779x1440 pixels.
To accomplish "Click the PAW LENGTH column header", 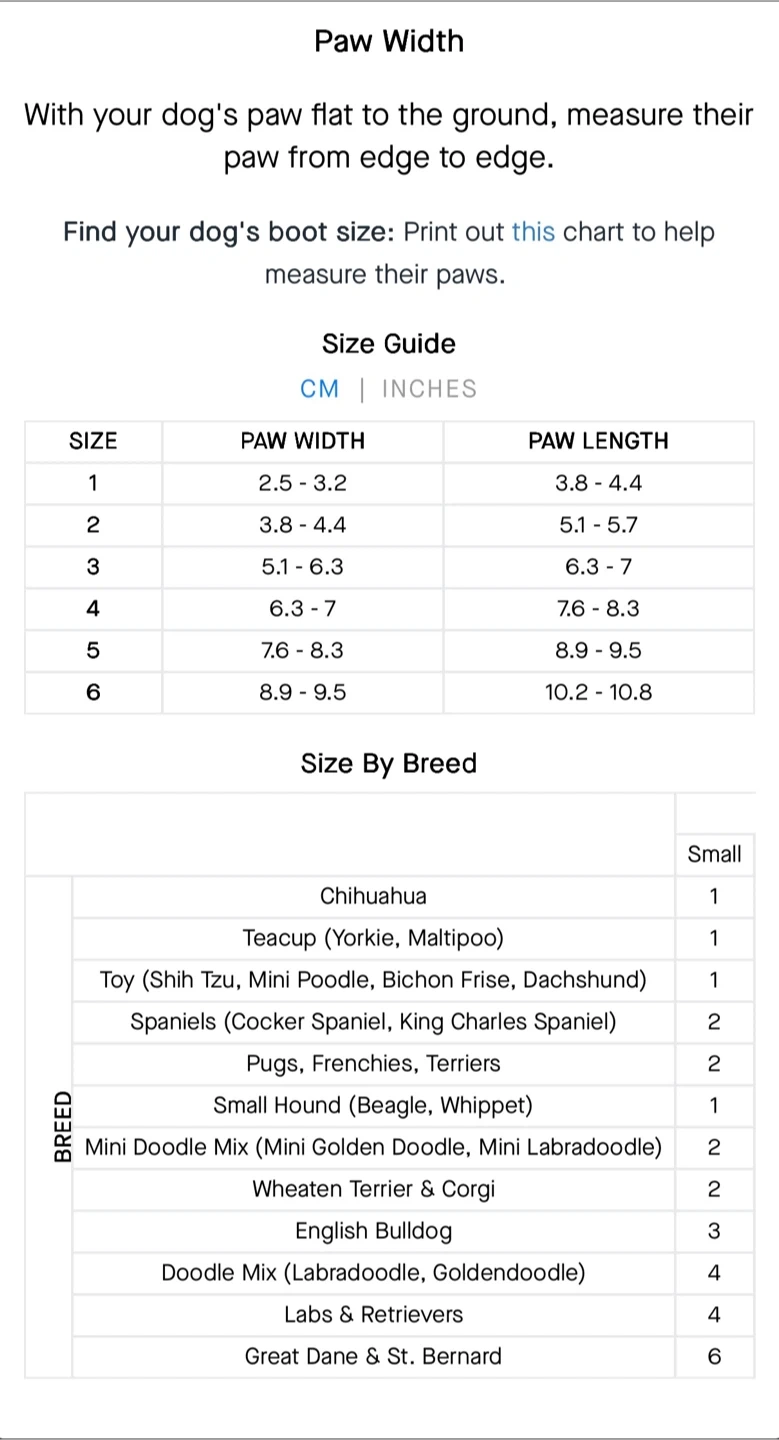I will click(x=598, y=441).
